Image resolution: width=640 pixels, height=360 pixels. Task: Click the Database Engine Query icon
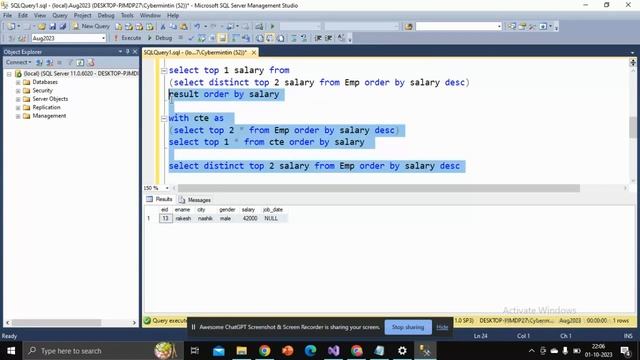118,27
